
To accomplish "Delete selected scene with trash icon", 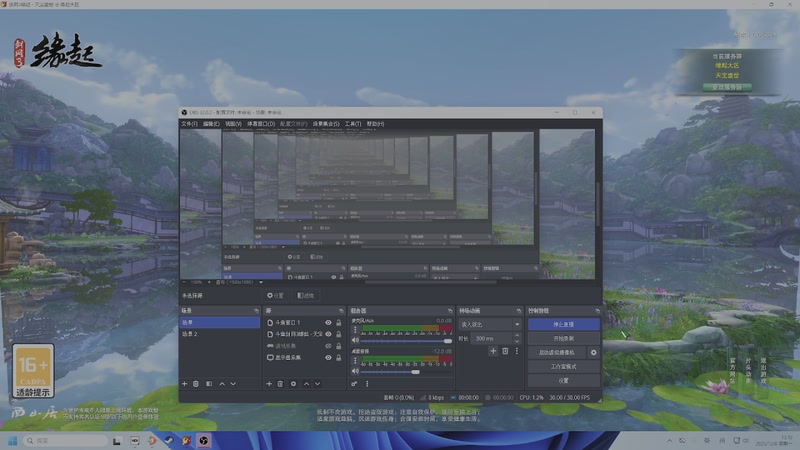I will pos(196,384).
